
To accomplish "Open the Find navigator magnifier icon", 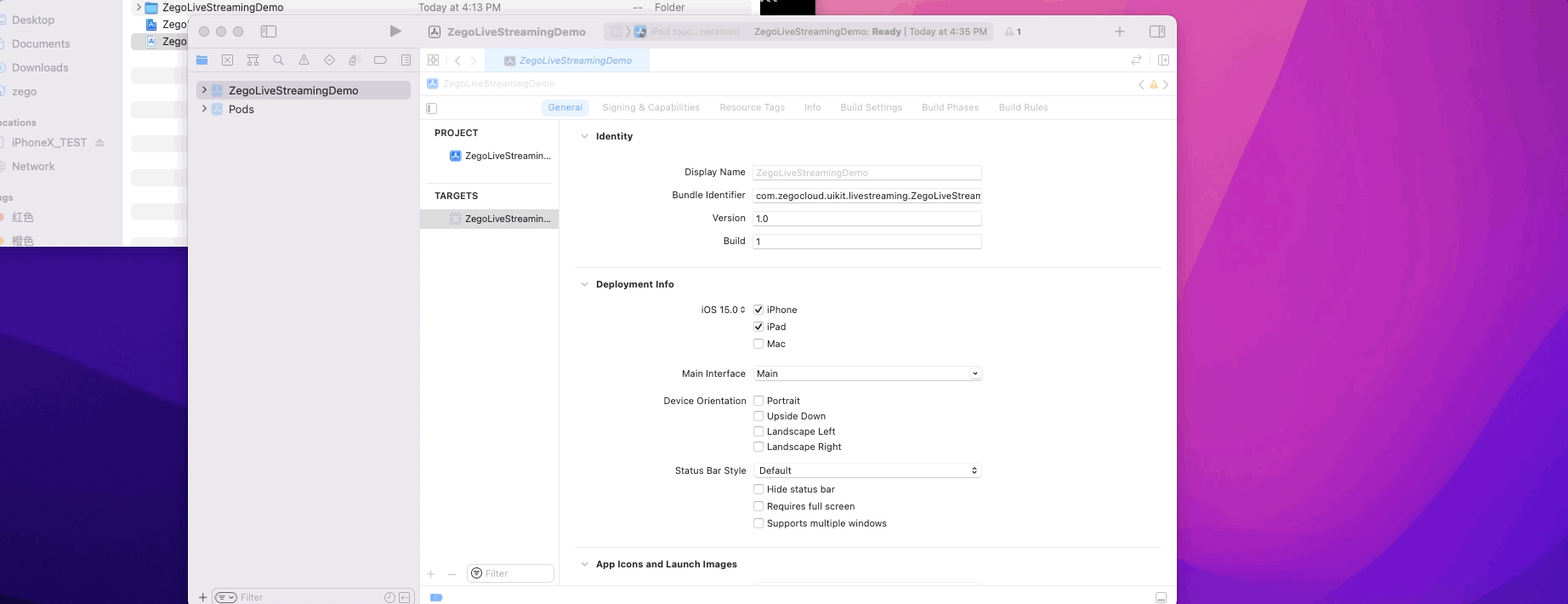I will pyautogui.click(x=278, y=60).
